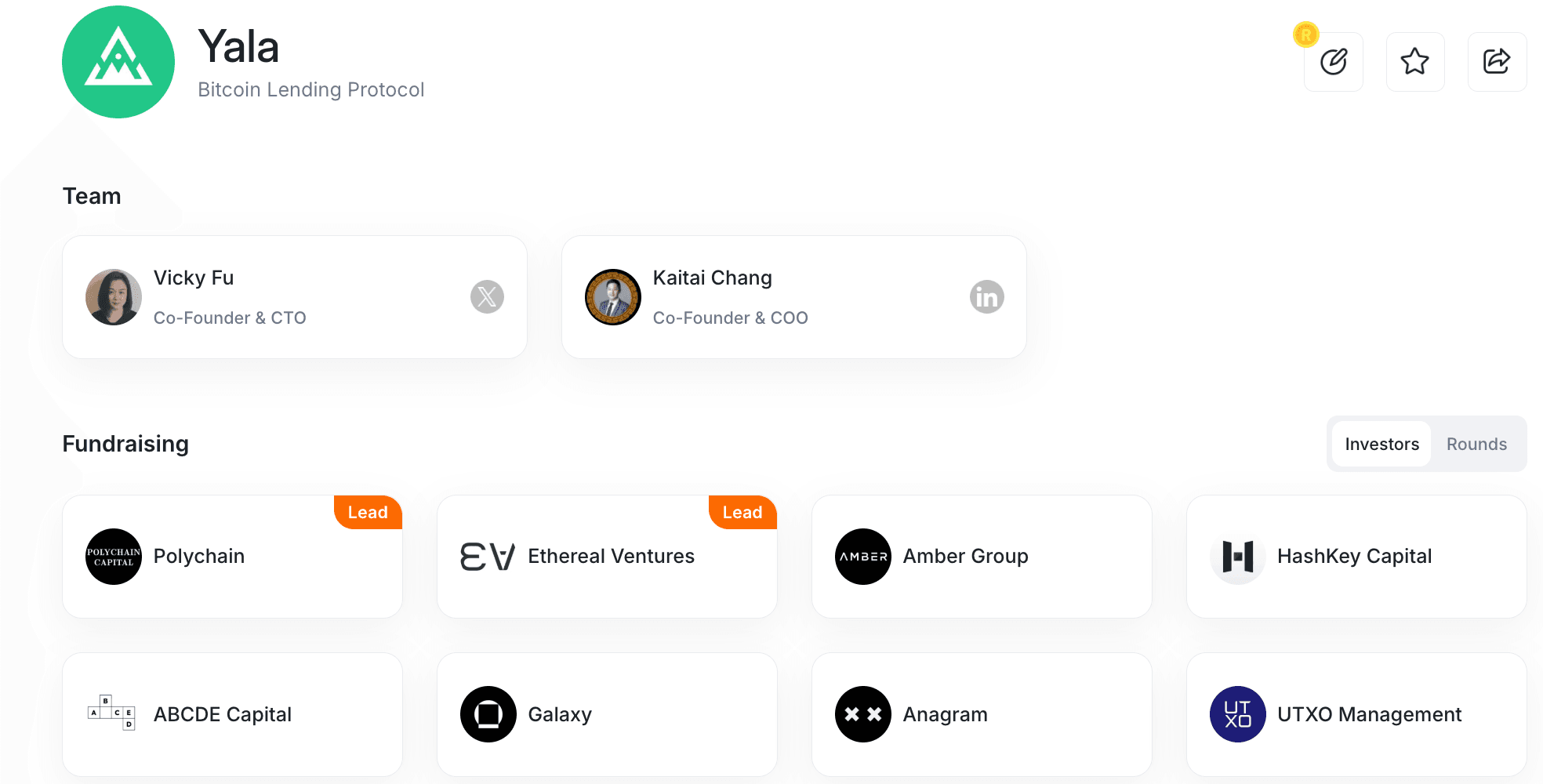Click the gold reward coin badge
Screen dimensions: 1543x784
[x=1306, y=34]
